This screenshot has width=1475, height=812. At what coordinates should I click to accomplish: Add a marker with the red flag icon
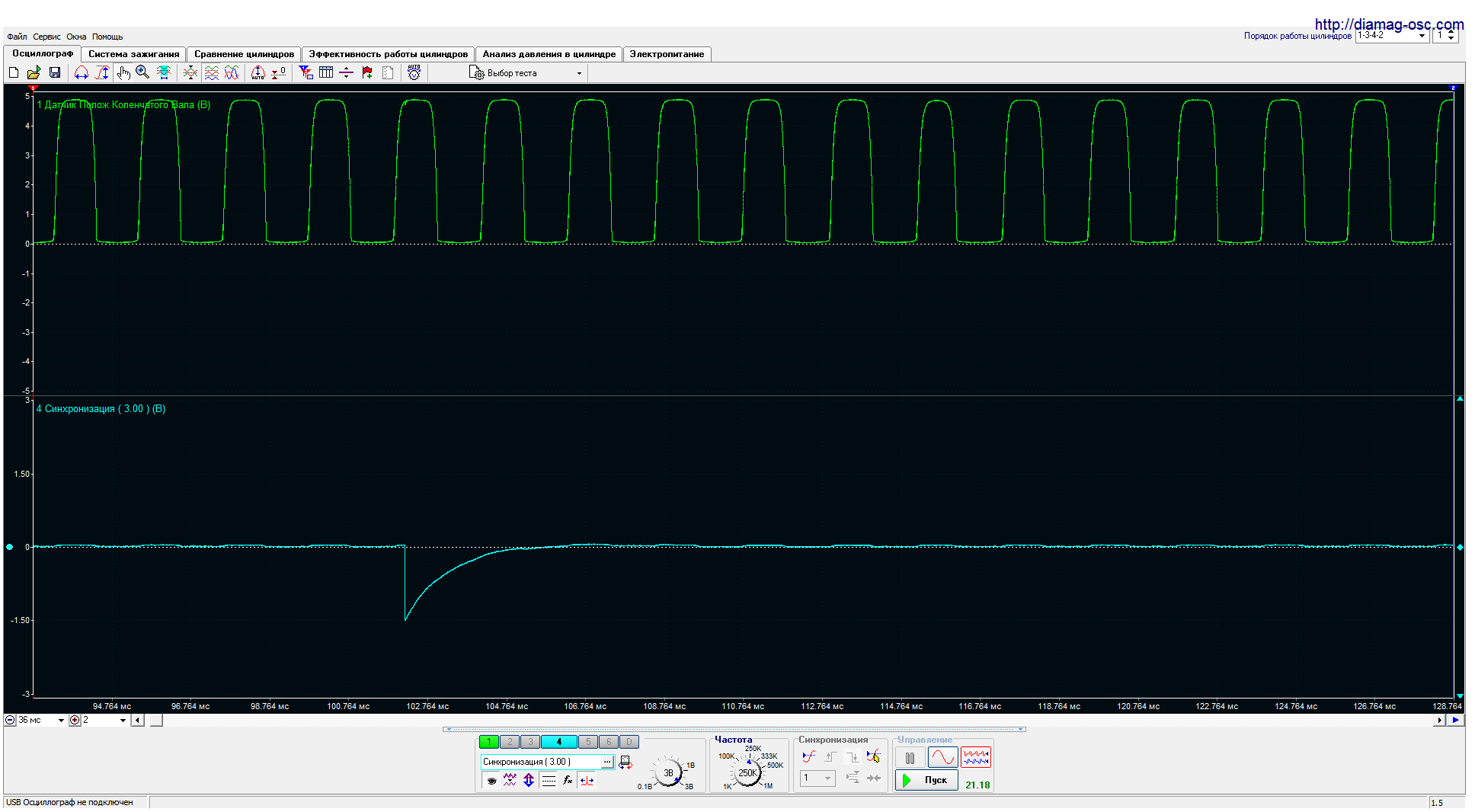[367, 72]
